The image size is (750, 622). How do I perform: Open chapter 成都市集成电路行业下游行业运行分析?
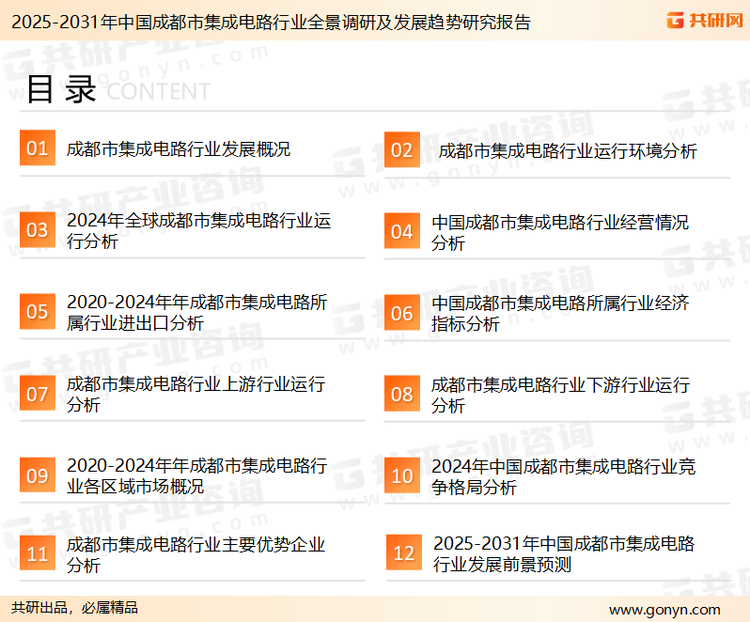tap(560, 395)
